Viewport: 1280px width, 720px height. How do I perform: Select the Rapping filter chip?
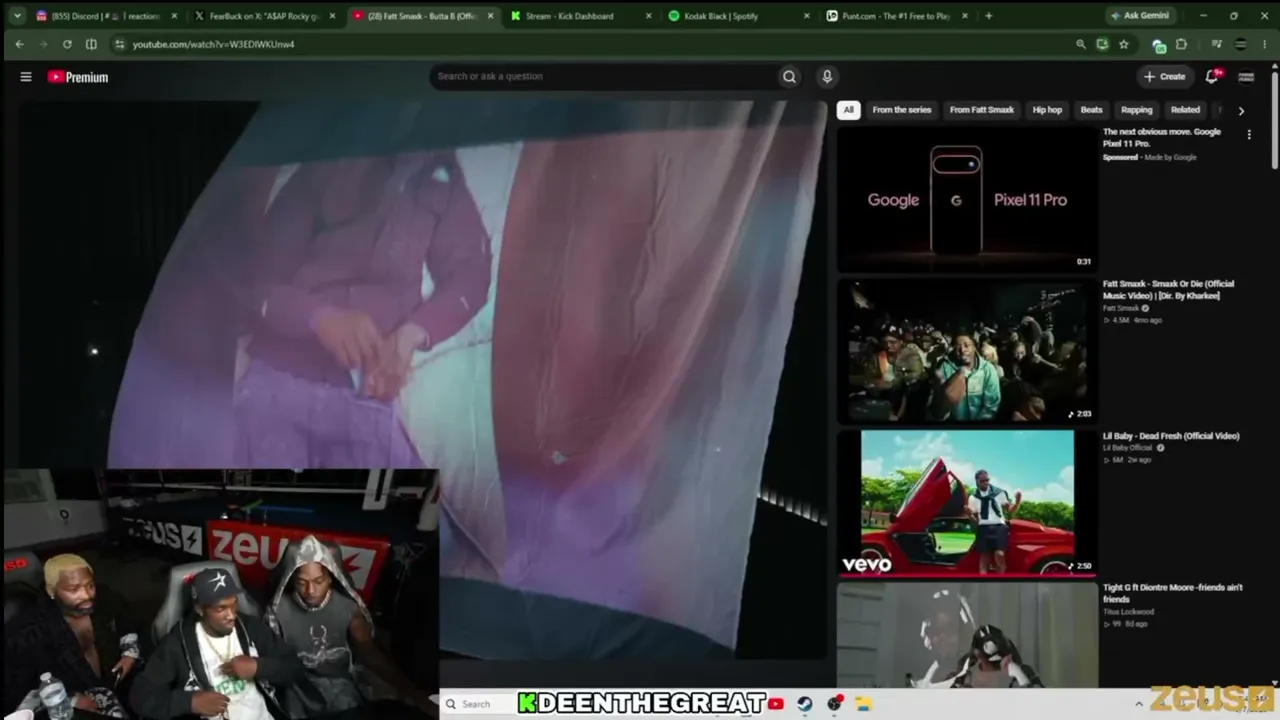coord(1137,110)
